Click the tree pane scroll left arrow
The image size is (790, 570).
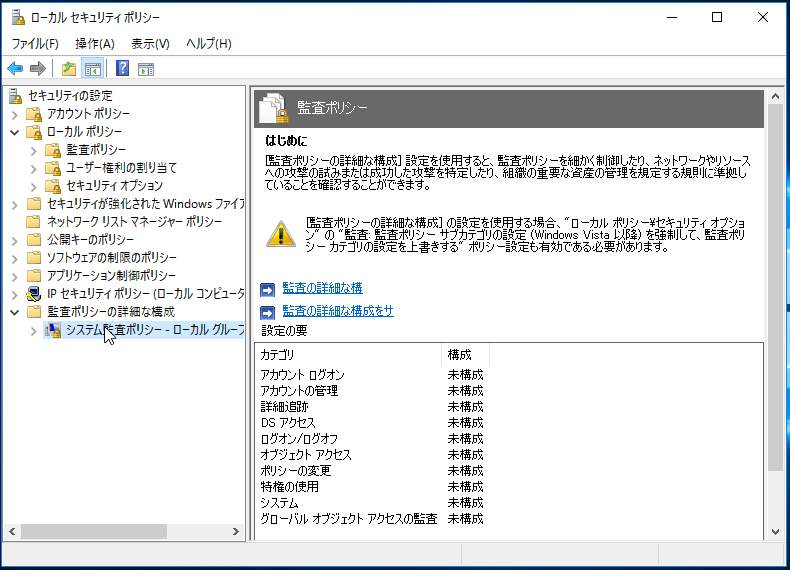point(12,531)
